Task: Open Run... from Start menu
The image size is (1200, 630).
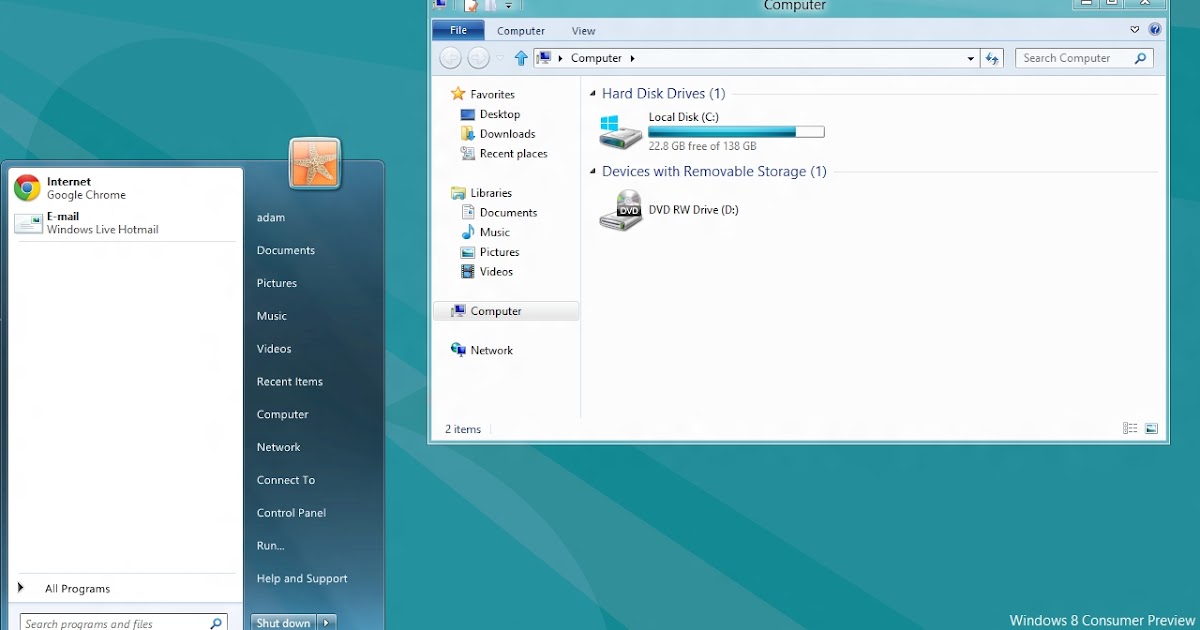Action: [271, 546]
